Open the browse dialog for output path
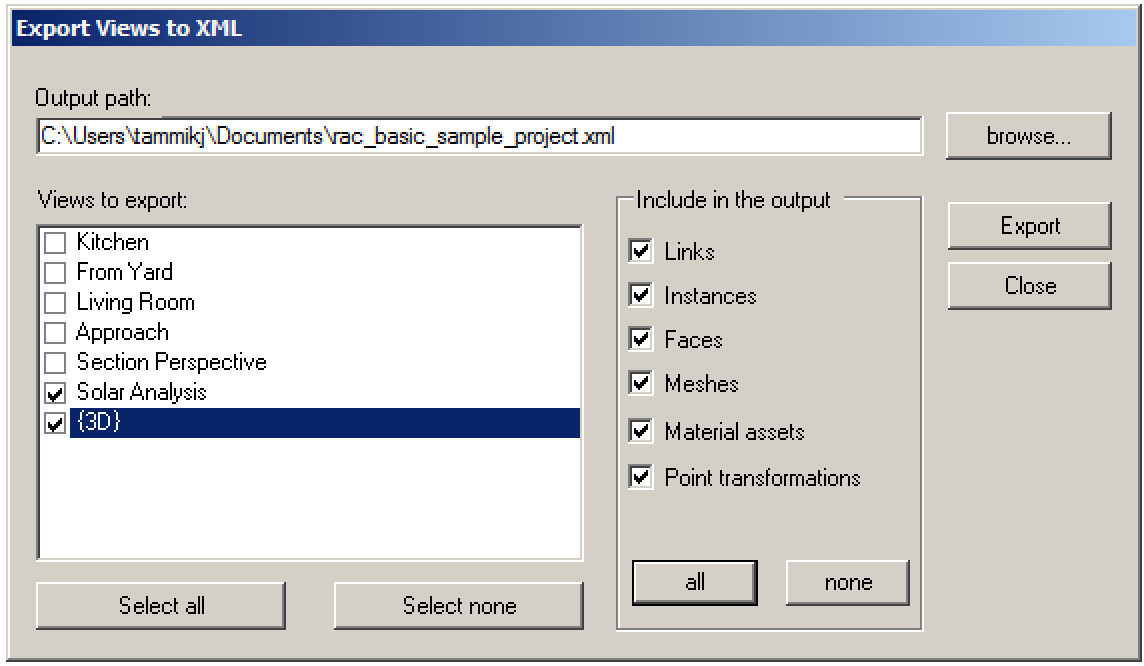 1029,135
